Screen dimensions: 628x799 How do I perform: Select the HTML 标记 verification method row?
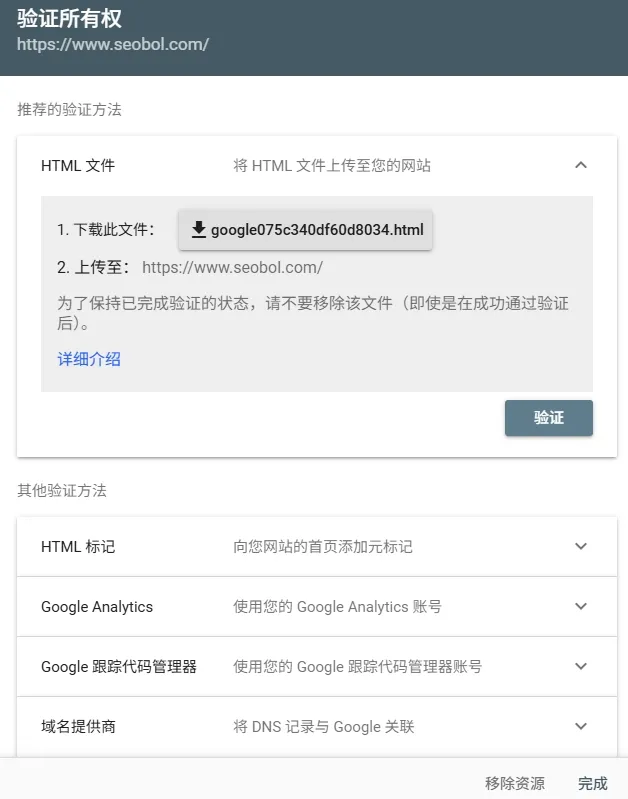click(317, 547)
